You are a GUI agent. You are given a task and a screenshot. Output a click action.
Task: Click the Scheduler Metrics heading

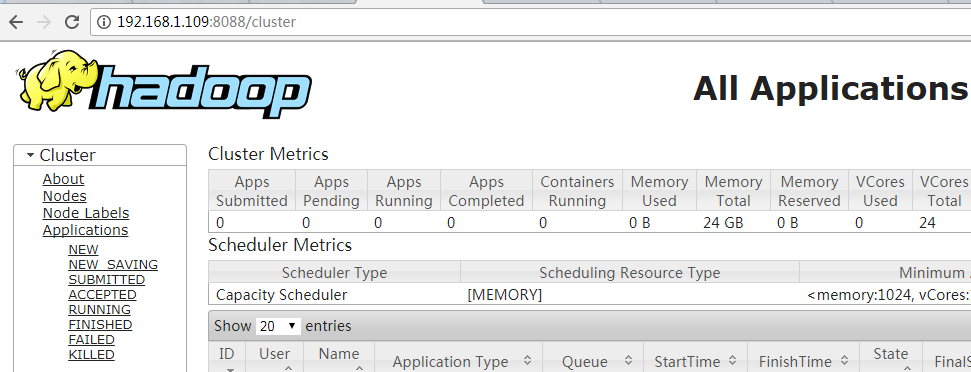coord(280,245)
